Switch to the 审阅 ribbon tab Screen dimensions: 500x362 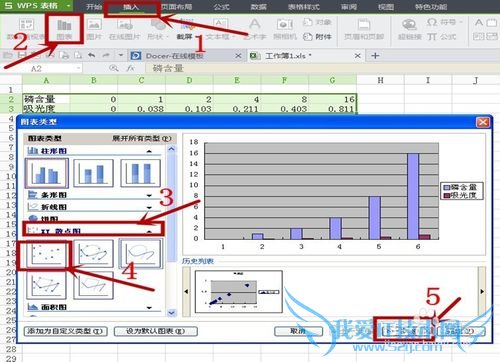(349, 7)
